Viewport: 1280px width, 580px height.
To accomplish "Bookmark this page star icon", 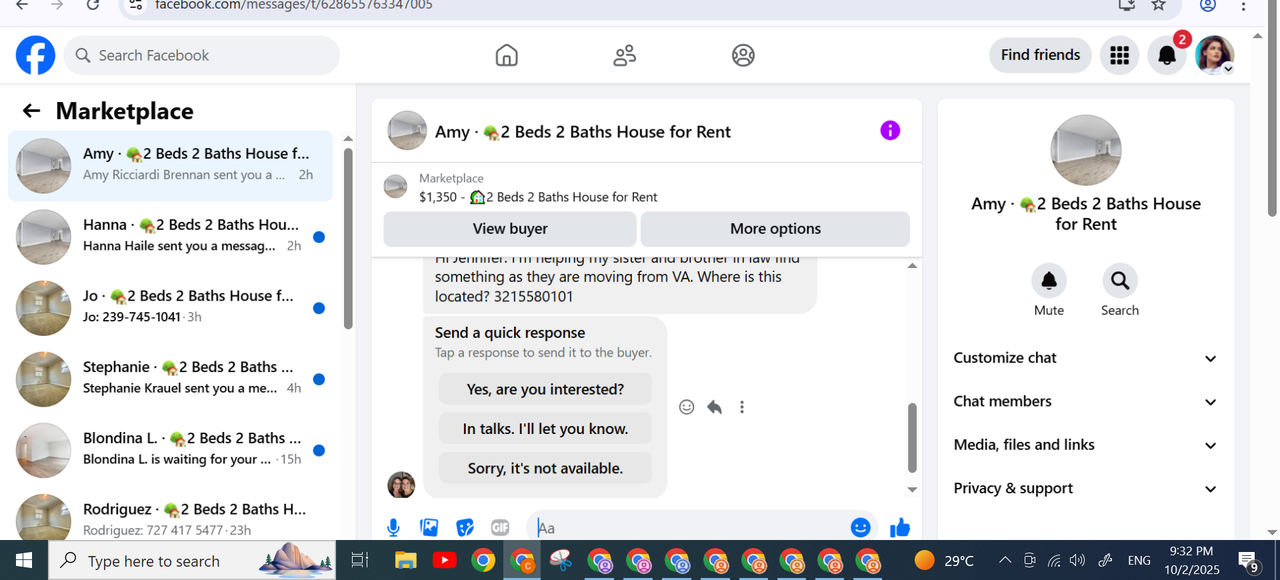I will tap(1159, 5).
